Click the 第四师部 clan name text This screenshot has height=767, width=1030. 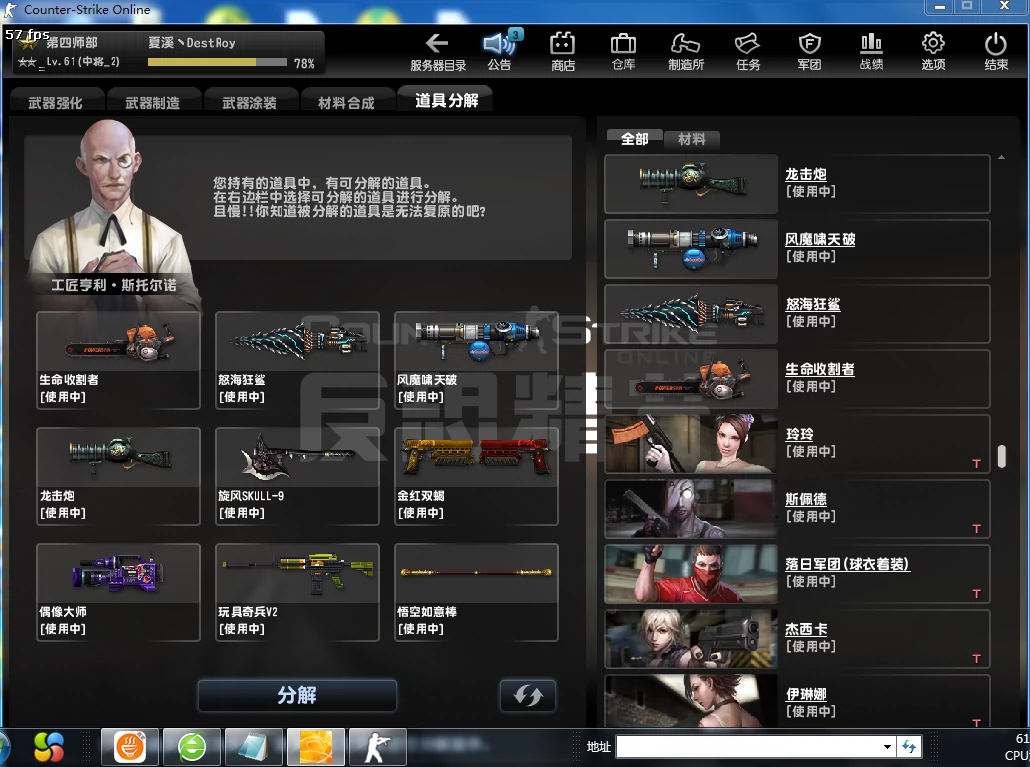[x=72, y=43]
